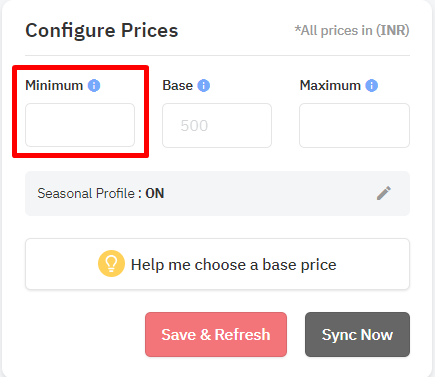Start syncing with the Sync Now button
Viewport: 435px width, 377px height.
coord(357,334)
